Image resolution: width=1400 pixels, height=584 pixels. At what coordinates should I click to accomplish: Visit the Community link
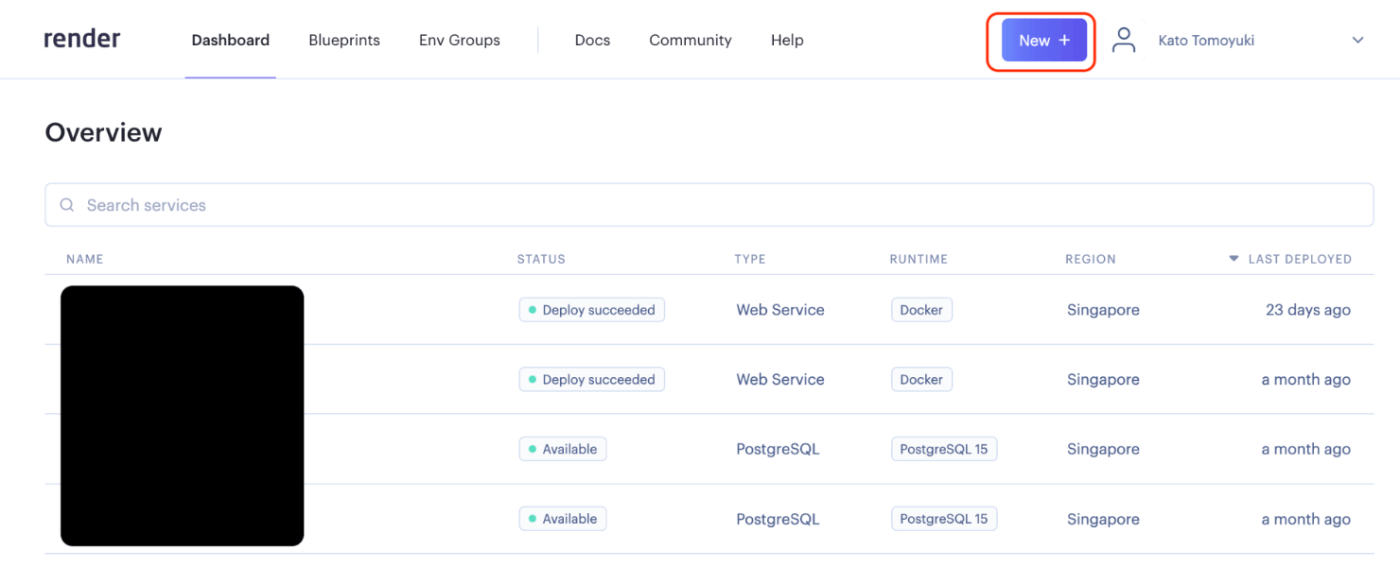point(690,41)
